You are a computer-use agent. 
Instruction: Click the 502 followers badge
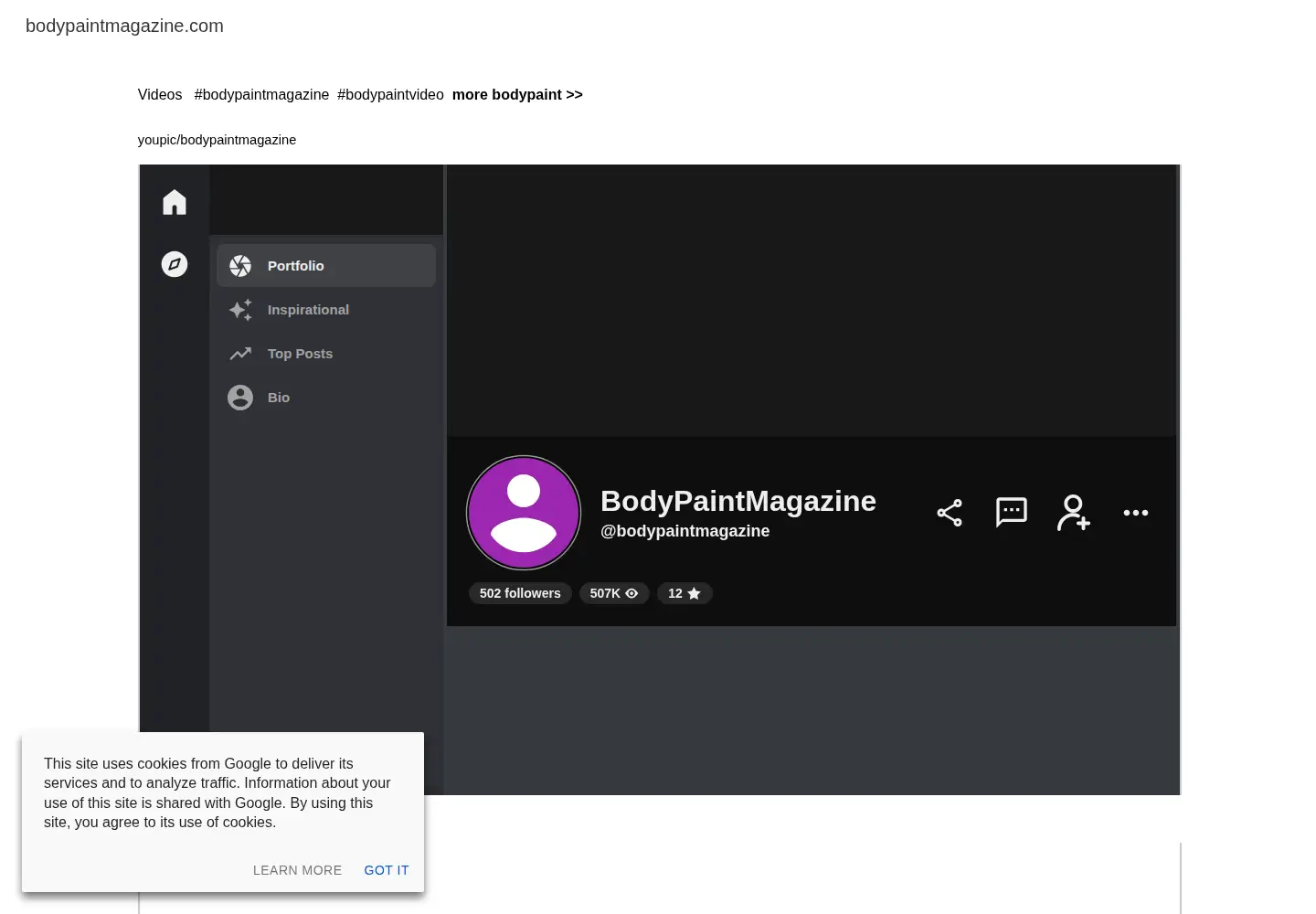[520, 593]
